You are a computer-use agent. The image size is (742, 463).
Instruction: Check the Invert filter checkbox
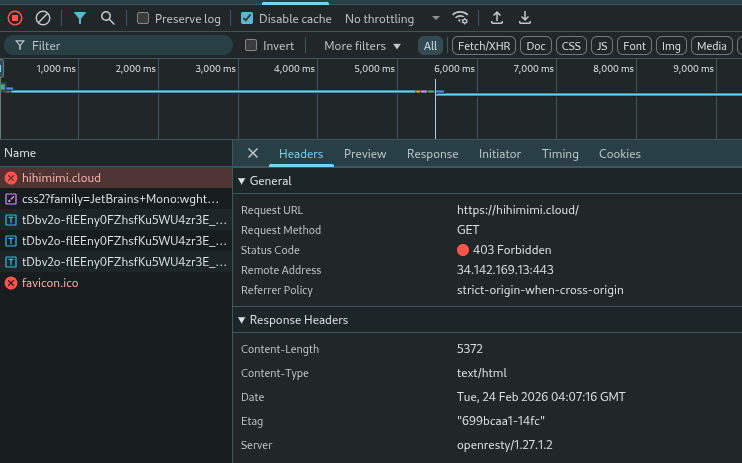pos(252,45)
